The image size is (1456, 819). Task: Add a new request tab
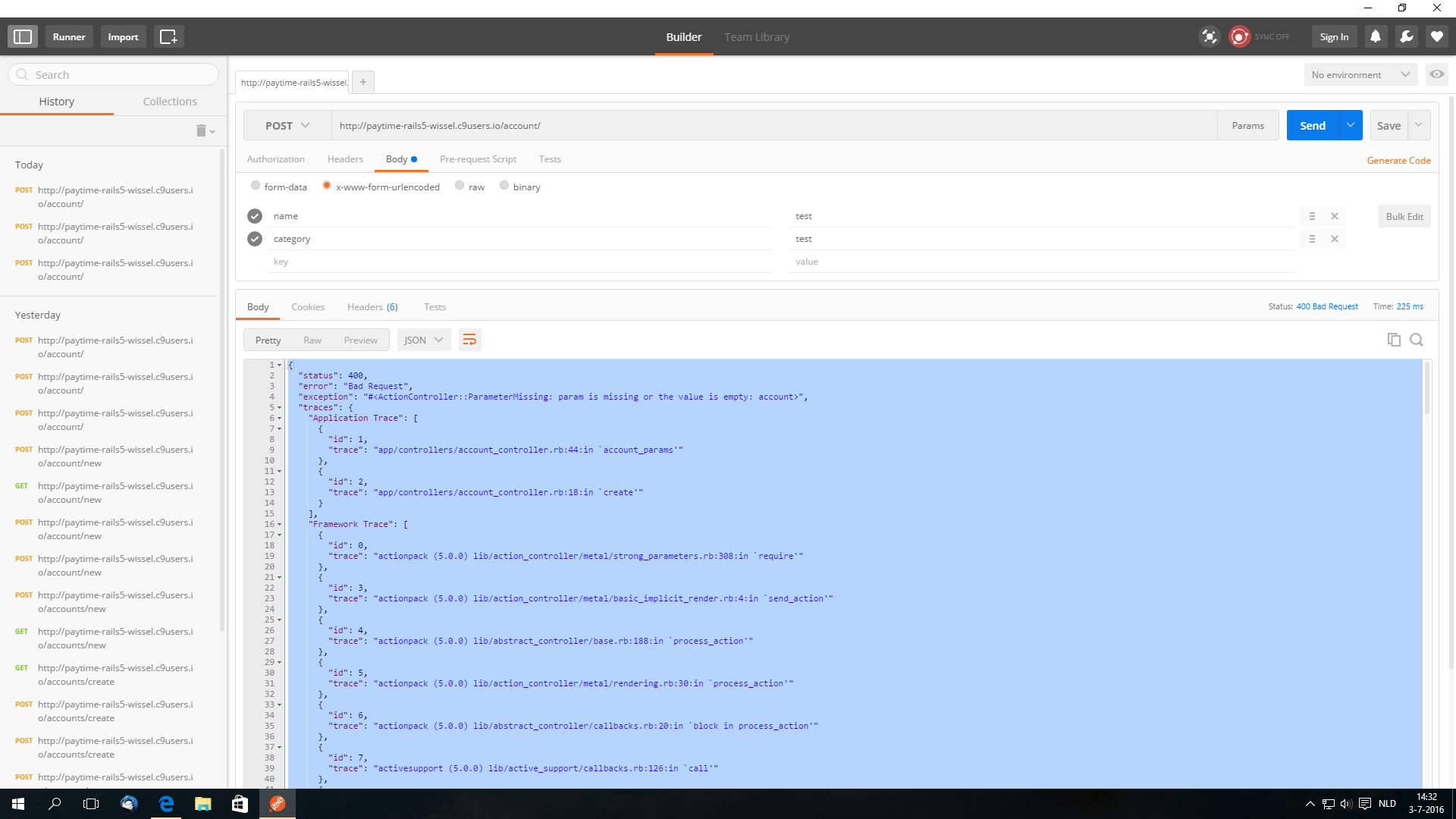click(x=363, y=82)
